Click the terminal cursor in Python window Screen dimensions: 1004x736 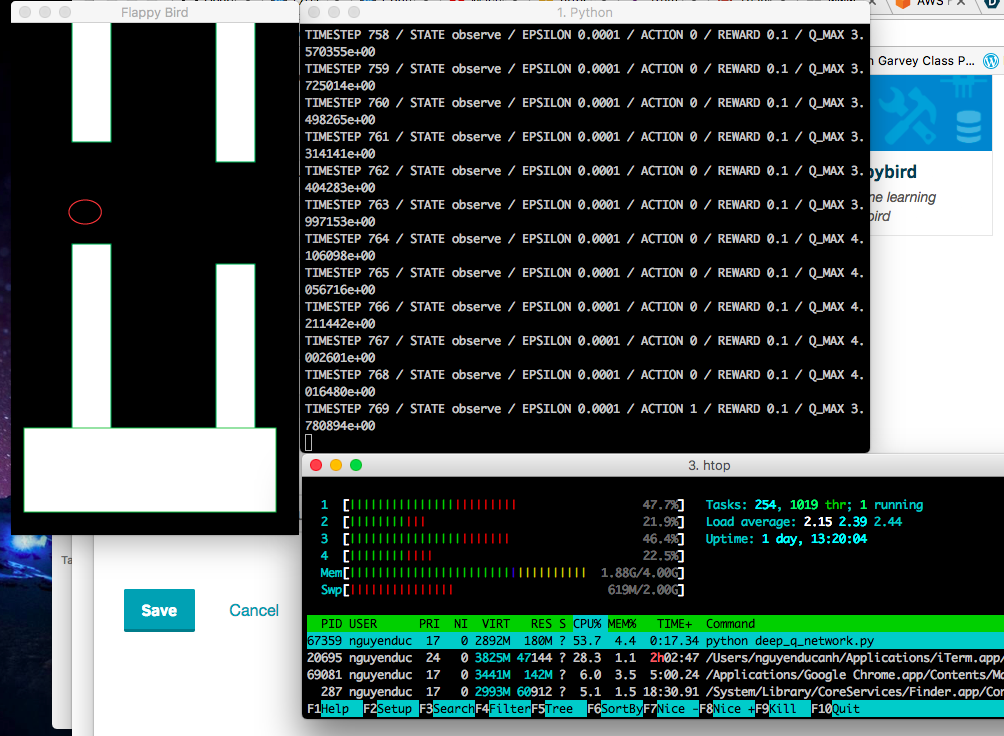pyautogui.click(x=309, y=442)
